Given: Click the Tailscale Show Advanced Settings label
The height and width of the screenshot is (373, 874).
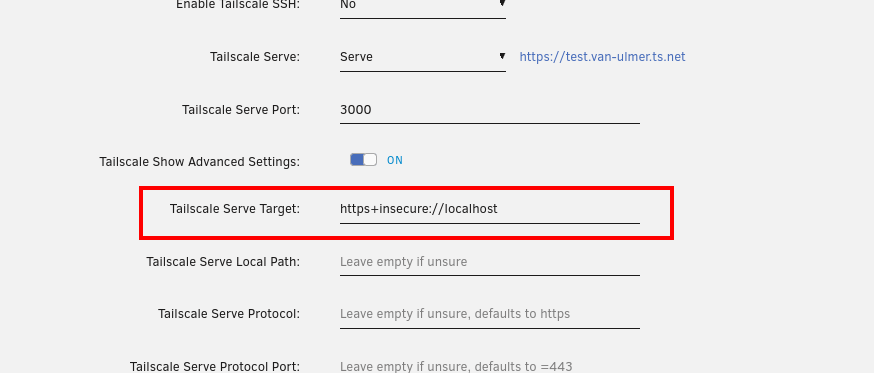Looking at the screenshot, I should click(x=200, y=162).
